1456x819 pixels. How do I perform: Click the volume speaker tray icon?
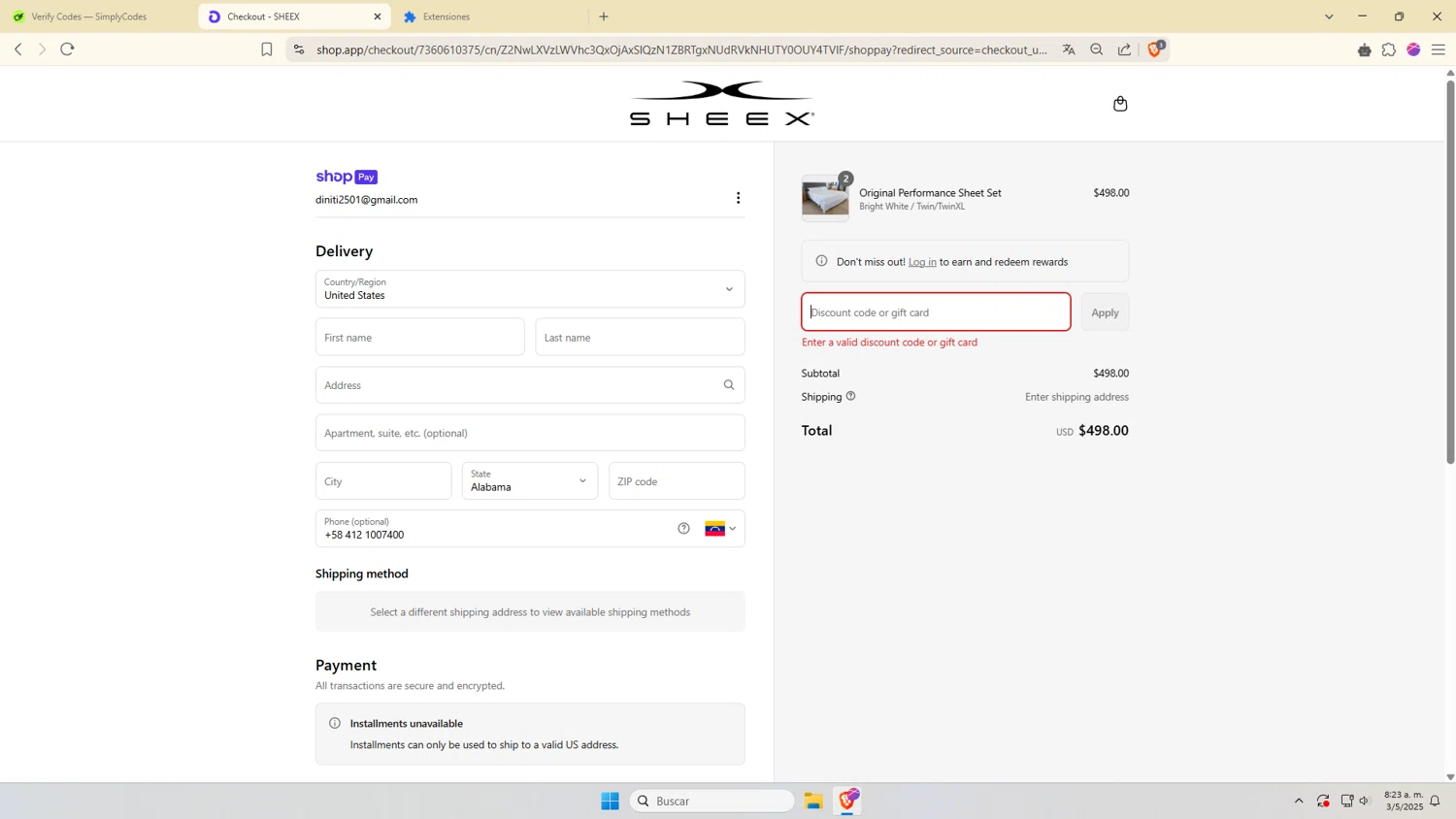click(1364, 801)
